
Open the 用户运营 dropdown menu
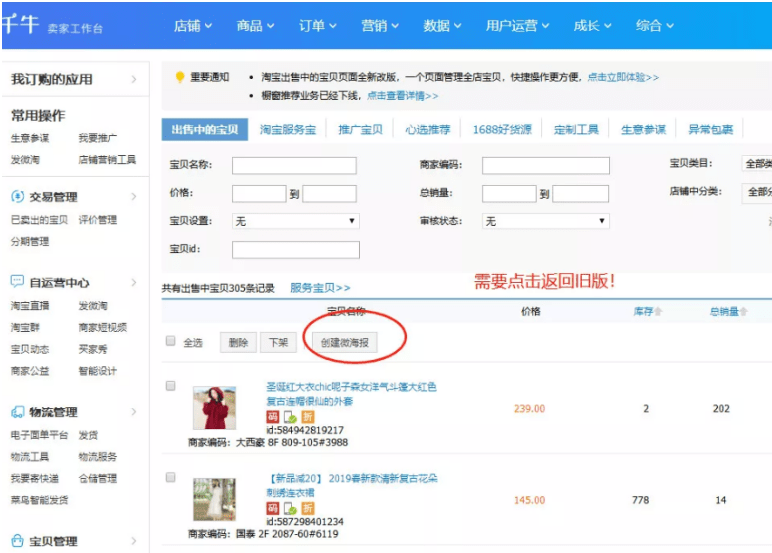pyautogui.click(x=517, y=26)
